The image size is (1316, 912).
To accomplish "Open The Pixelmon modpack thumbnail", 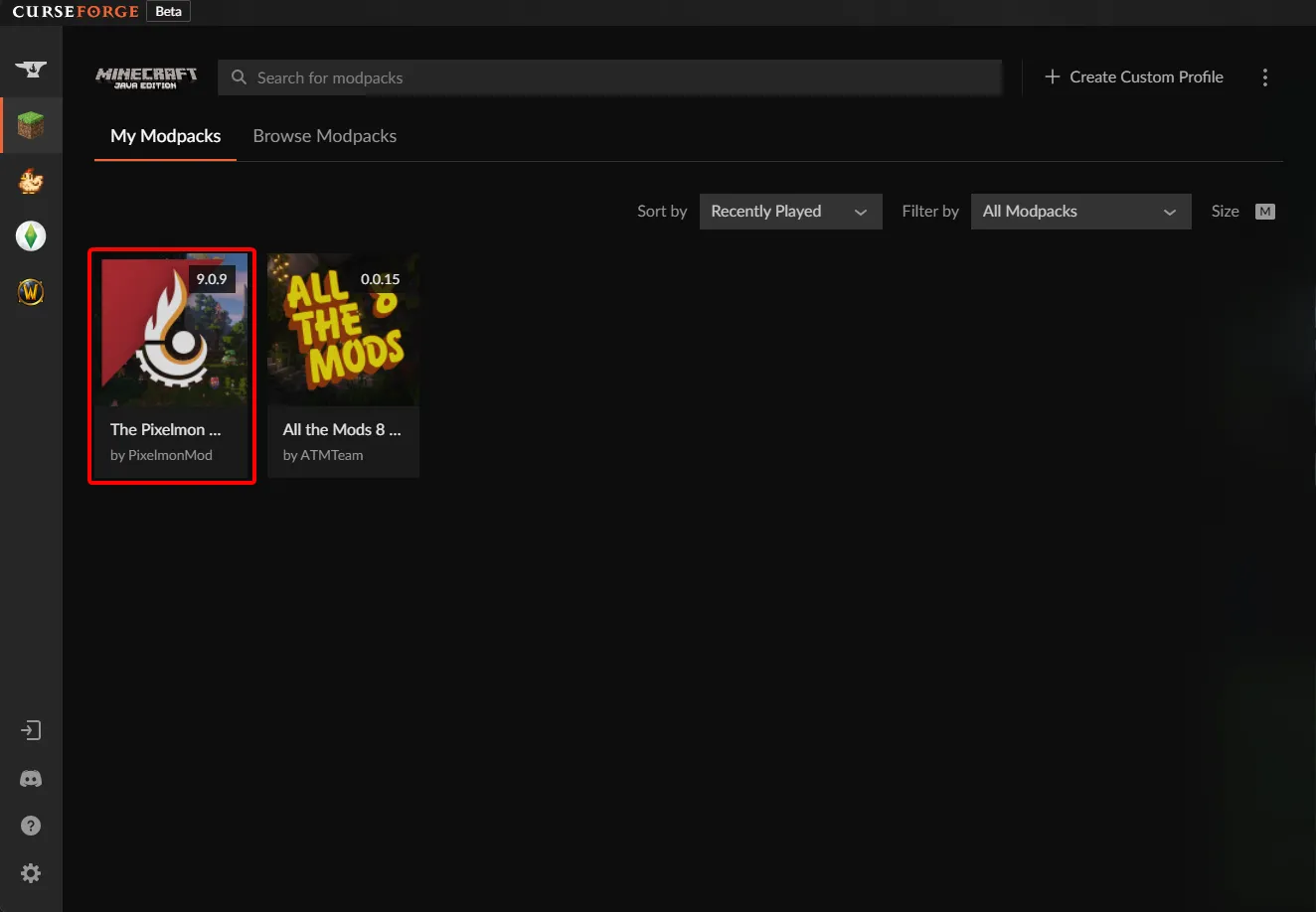I will click(x=171, y=331).
